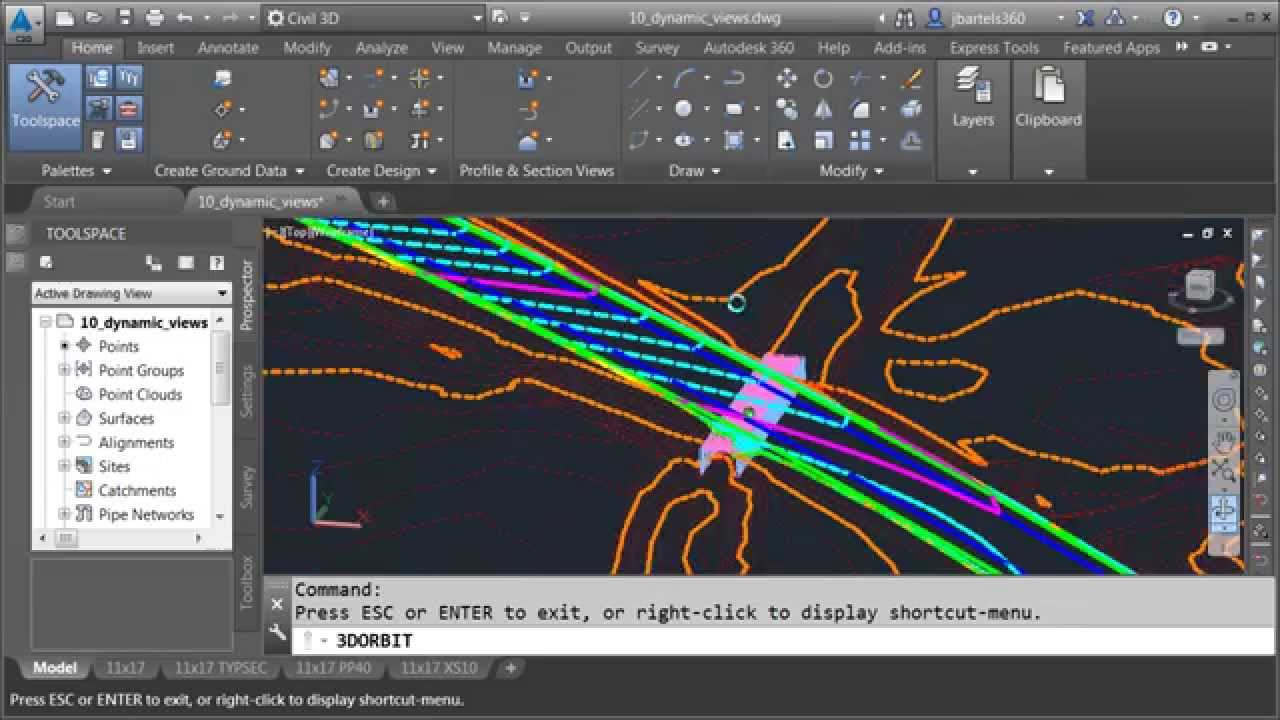The width and height of the screenshot is (1280, 720).
Task: Click the Open file icon in quick access toolbar
Action: pyautogui.click(x=93, y=18)
